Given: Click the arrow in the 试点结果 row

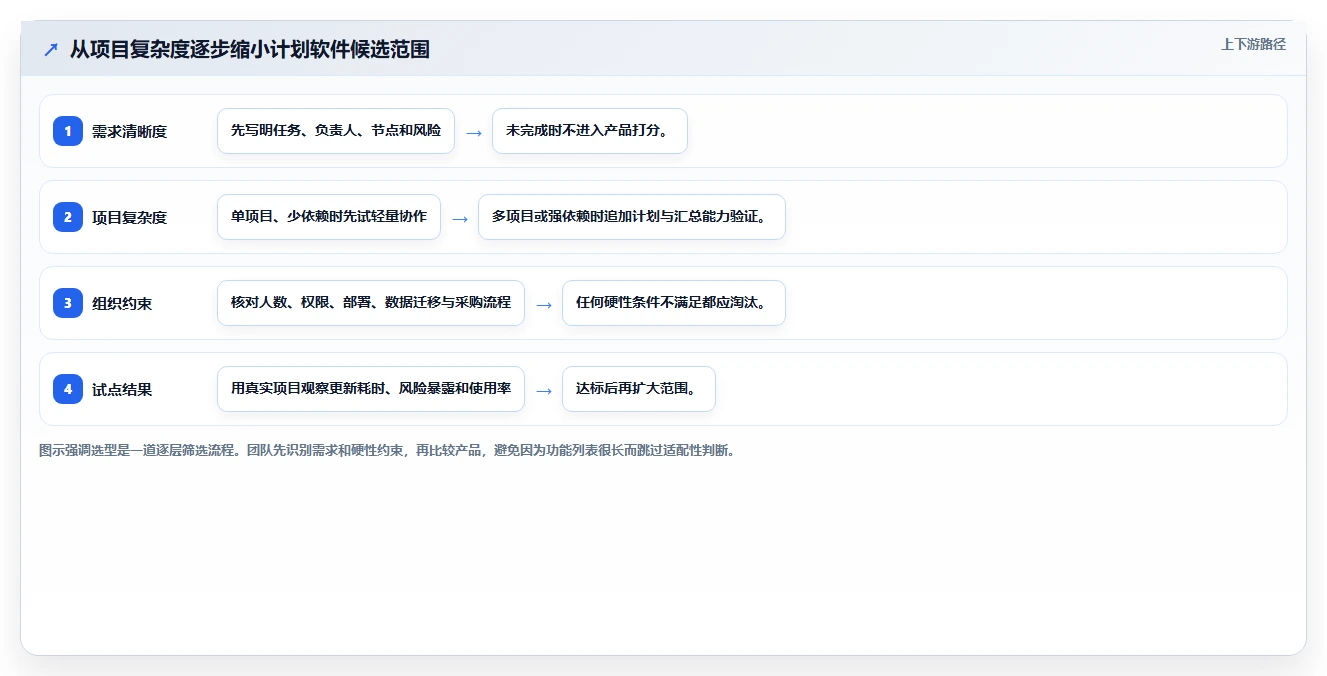Looking at the screenshot, I should [x=544, y=390].
